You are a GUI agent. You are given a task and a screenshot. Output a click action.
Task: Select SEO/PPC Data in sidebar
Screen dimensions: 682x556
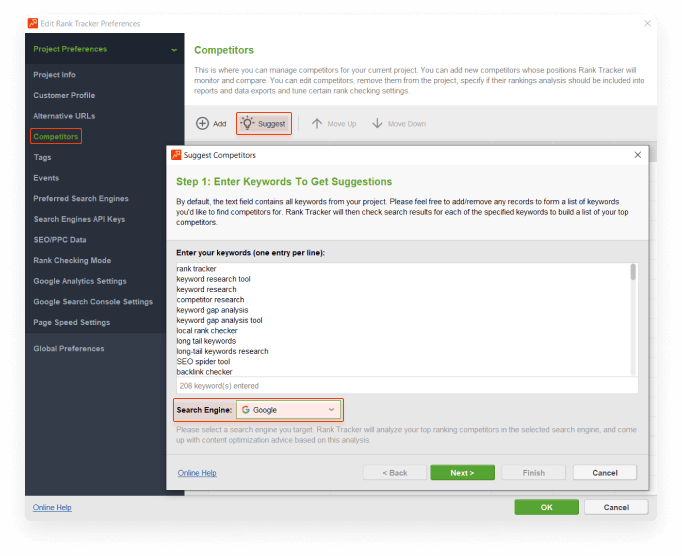[60, 240]
